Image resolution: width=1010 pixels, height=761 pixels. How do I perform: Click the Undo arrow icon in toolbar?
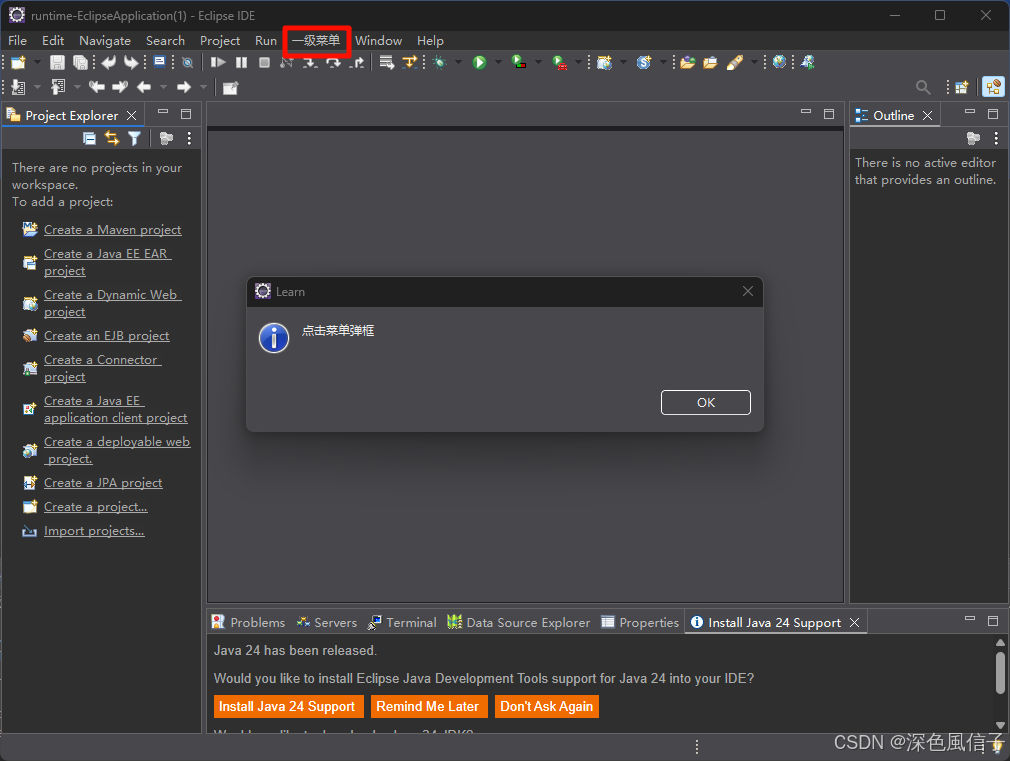[109, 63]
